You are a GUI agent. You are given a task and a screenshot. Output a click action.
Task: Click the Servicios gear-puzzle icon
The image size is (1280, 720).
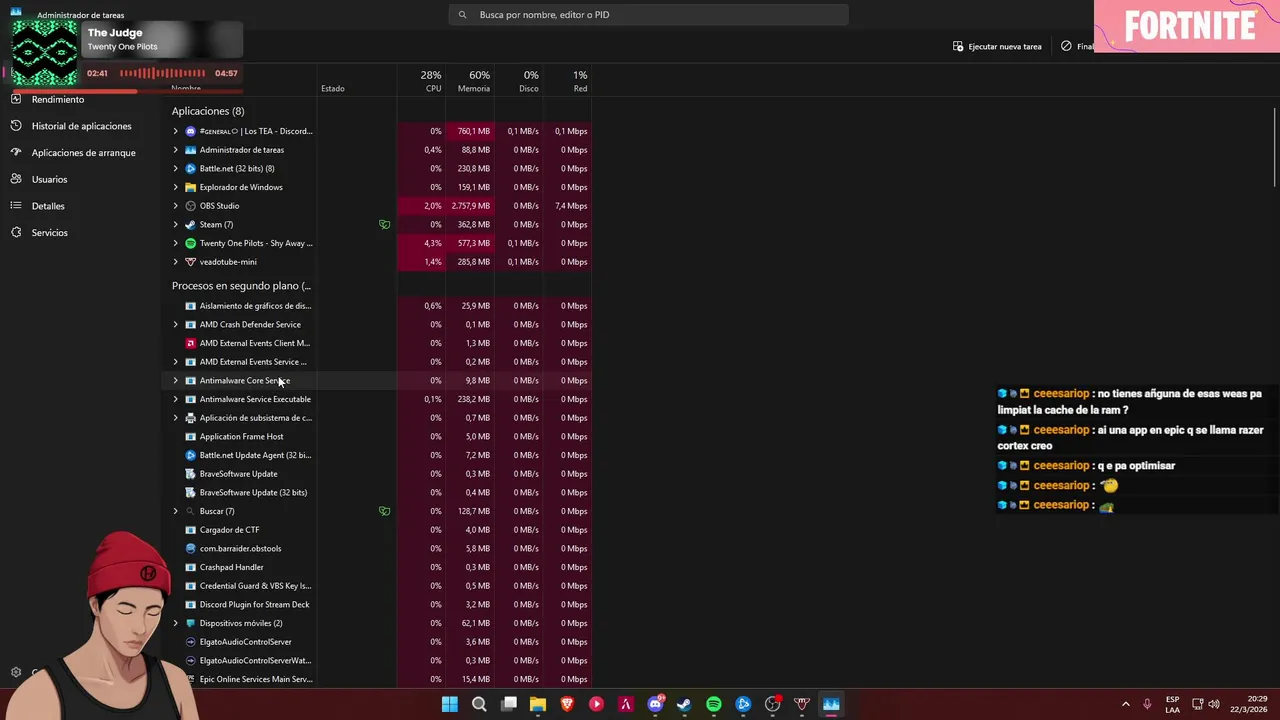(16, 232)
